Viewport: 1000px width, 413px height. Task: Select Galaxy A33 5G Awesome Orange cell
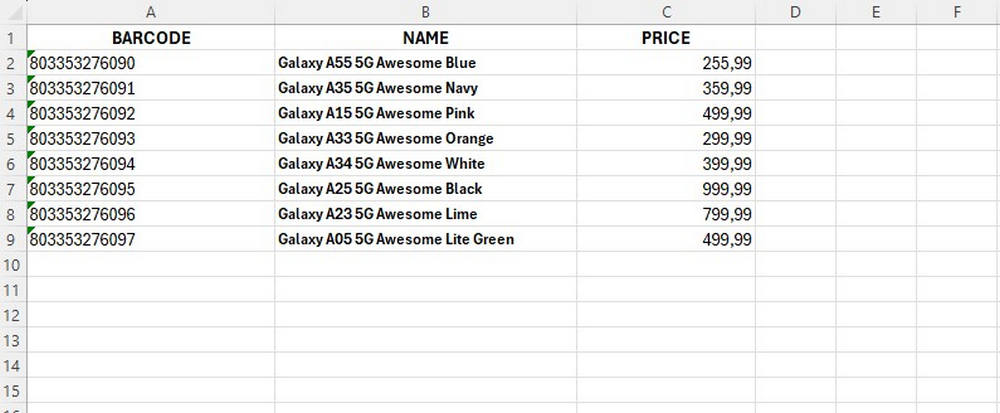[425, 138]
